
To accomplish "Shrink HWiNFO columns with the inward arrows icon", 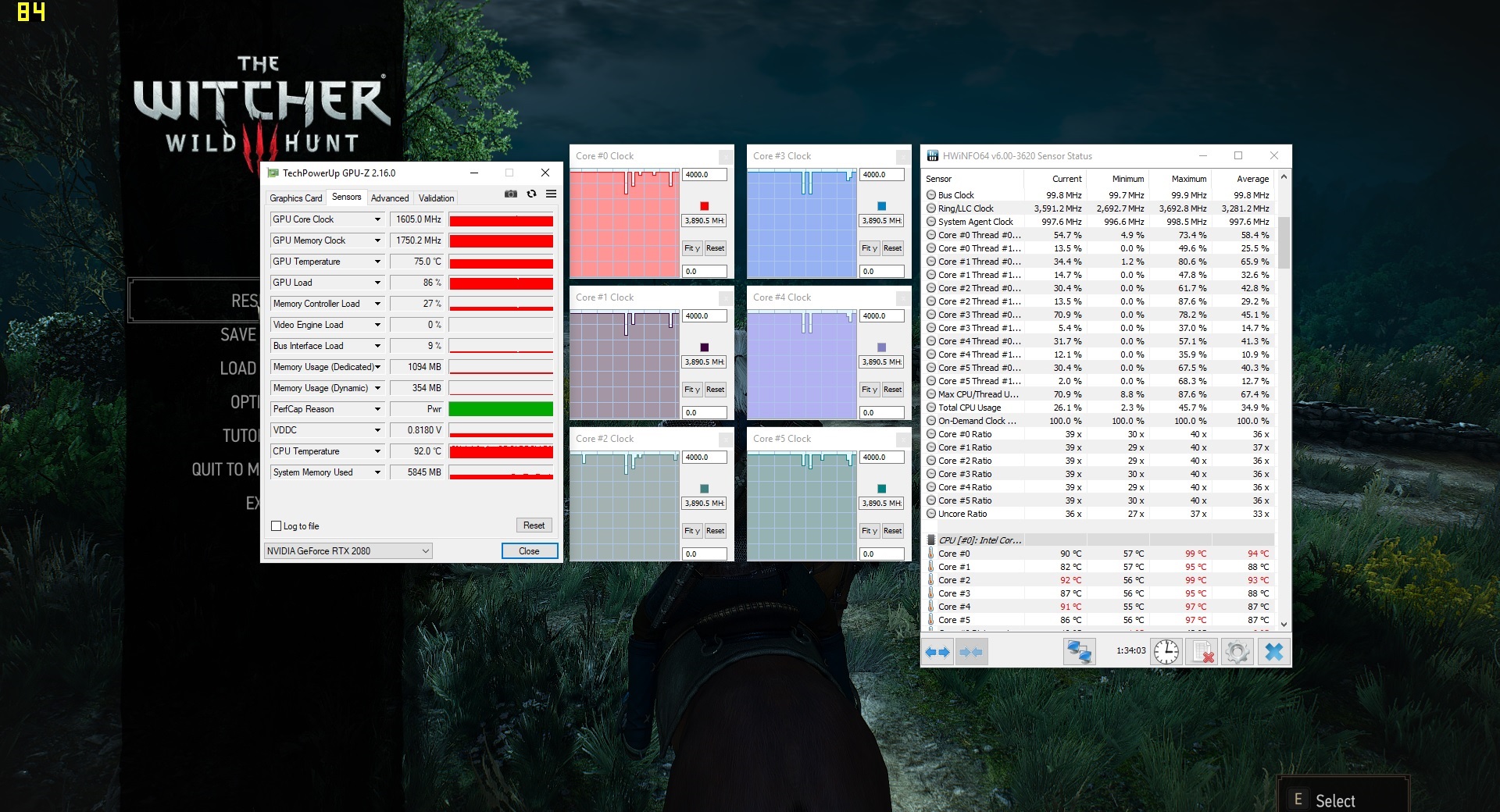I will [971, 651].
